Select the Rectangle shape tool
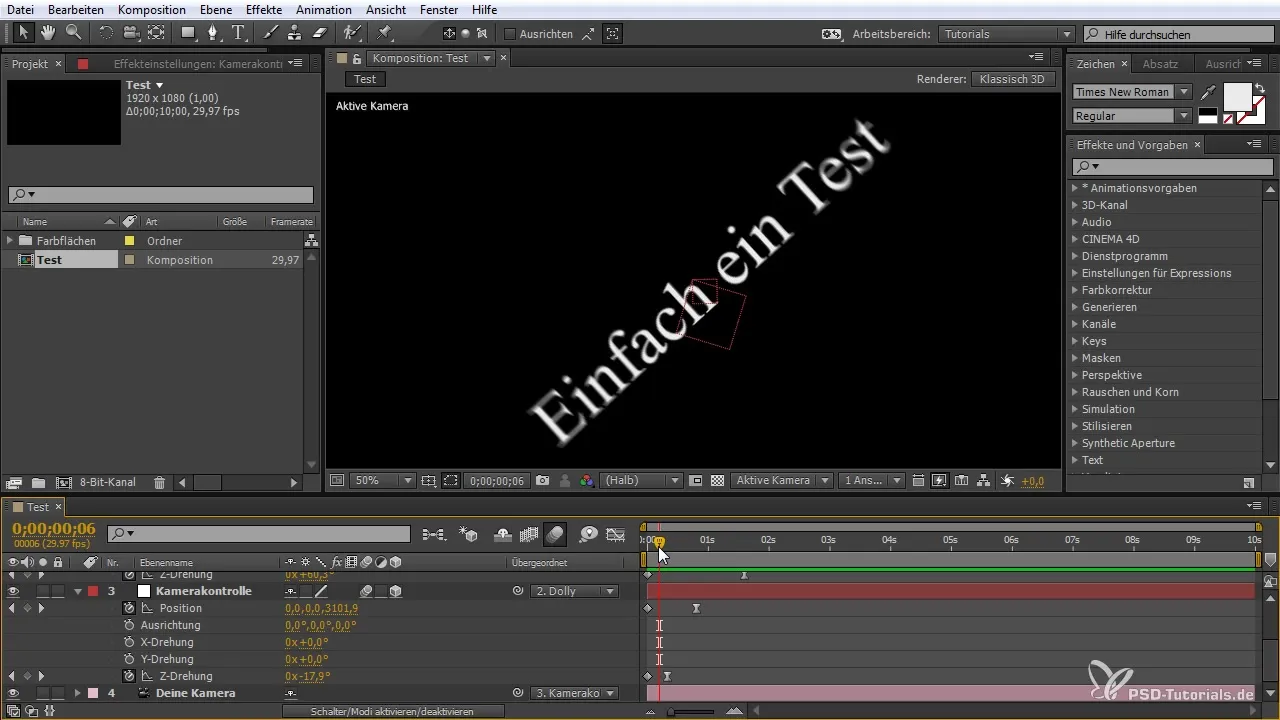 click(x=188, y=33)
